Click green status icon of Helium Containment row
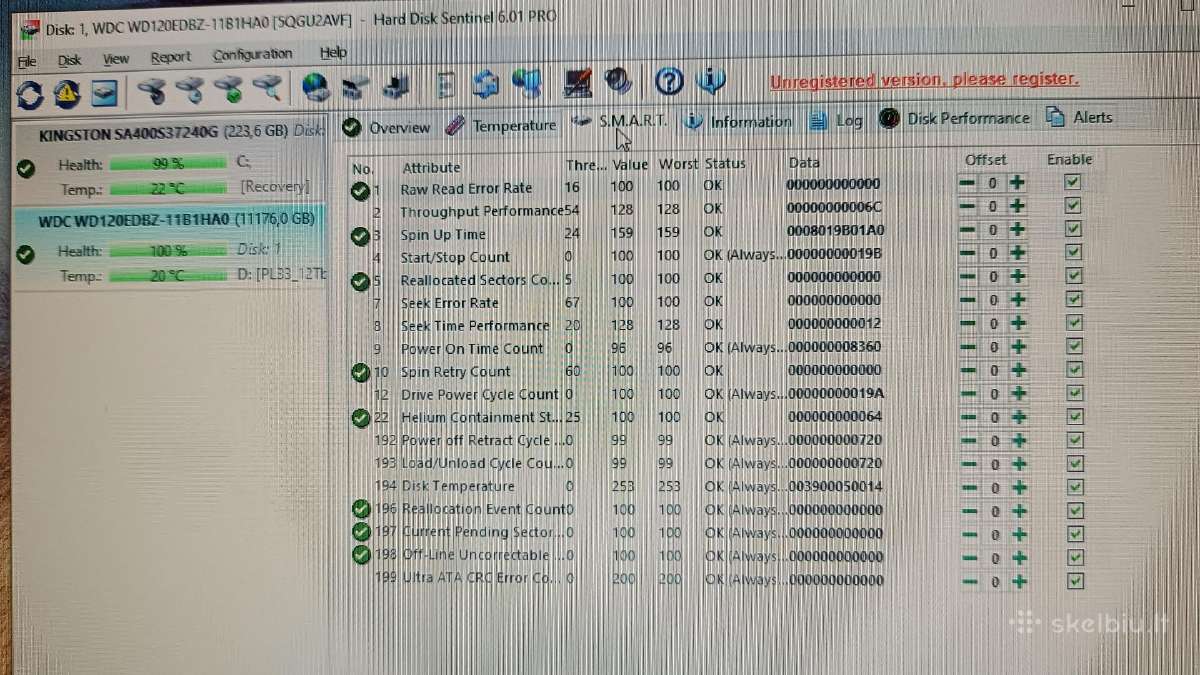 (x=360, y=418)
